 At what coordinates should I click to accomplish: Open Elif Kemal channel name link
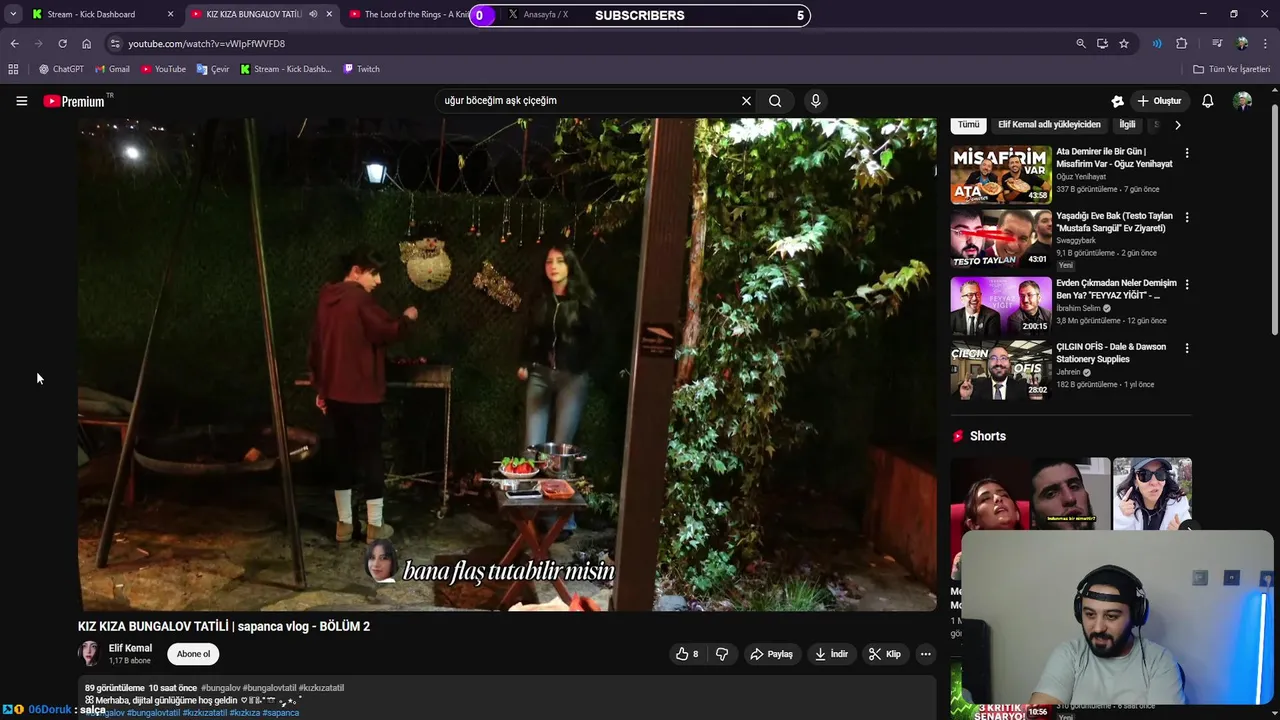click(130, 648)
